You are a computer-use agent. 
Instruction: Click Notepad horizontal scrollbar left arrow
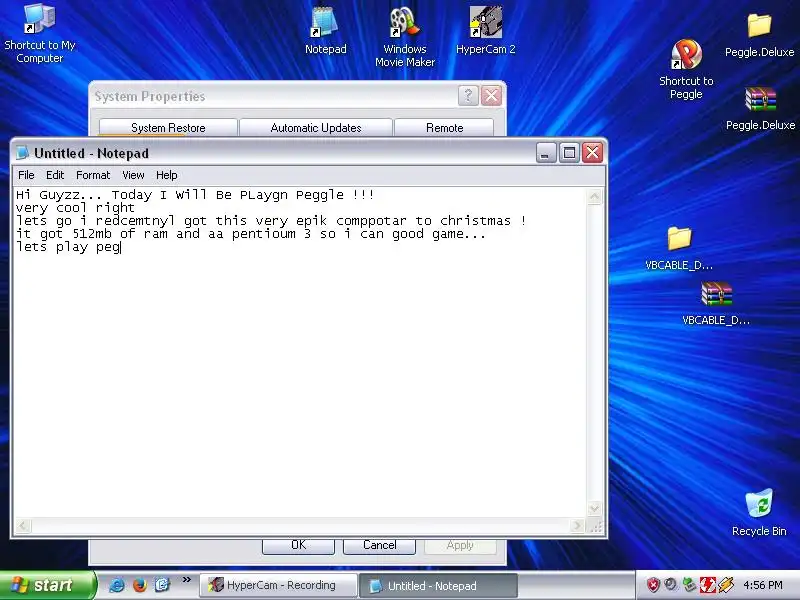23,526
